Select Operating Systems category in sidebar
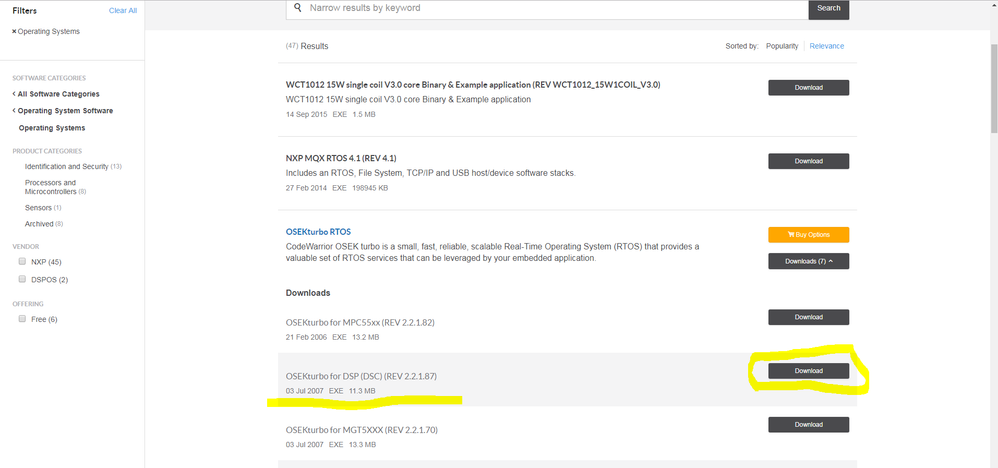The image size is (998, 468). (52, 128)
